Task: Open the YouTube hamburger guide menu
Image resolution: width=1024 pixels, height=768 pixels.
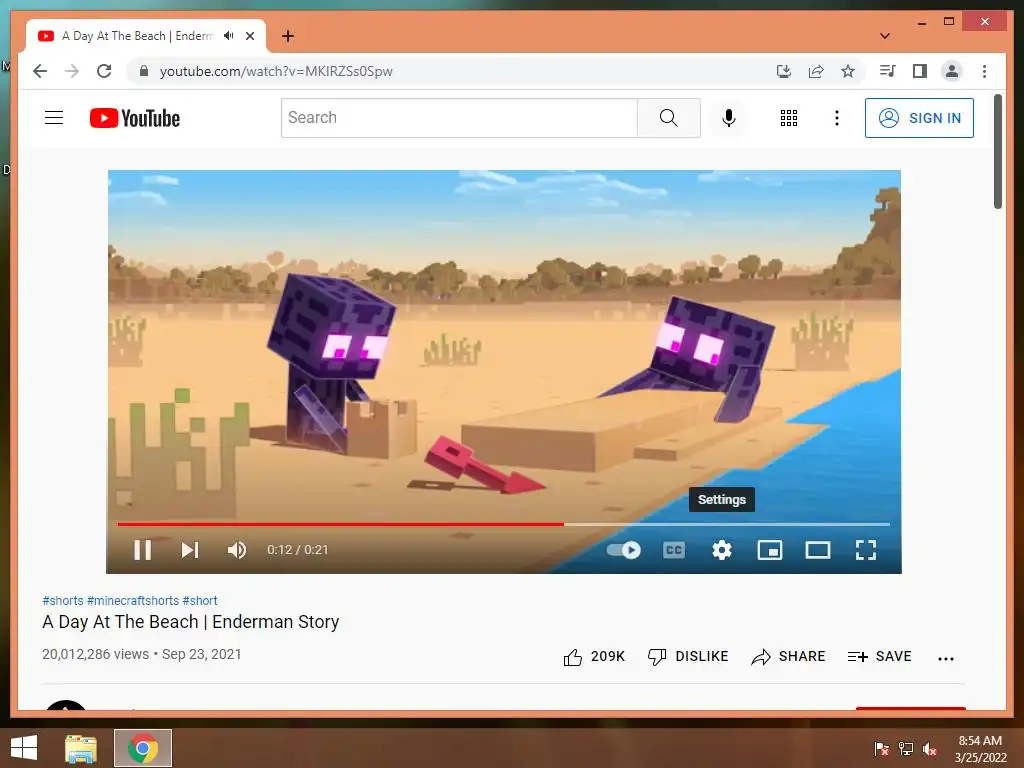Action: tap(54, 118)
